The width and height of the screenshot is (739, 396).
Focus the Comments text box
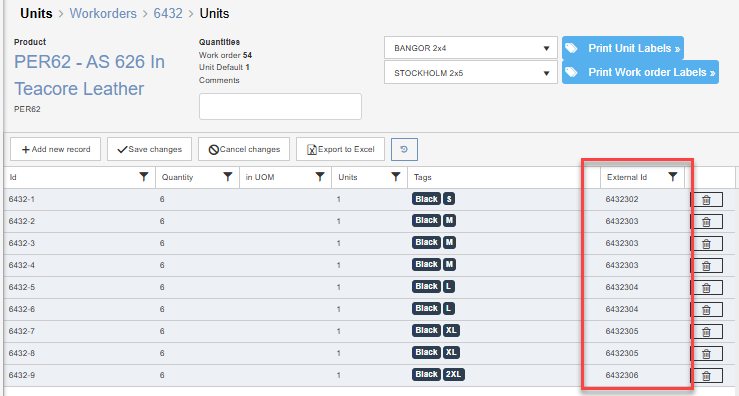[x=280, y=106]
